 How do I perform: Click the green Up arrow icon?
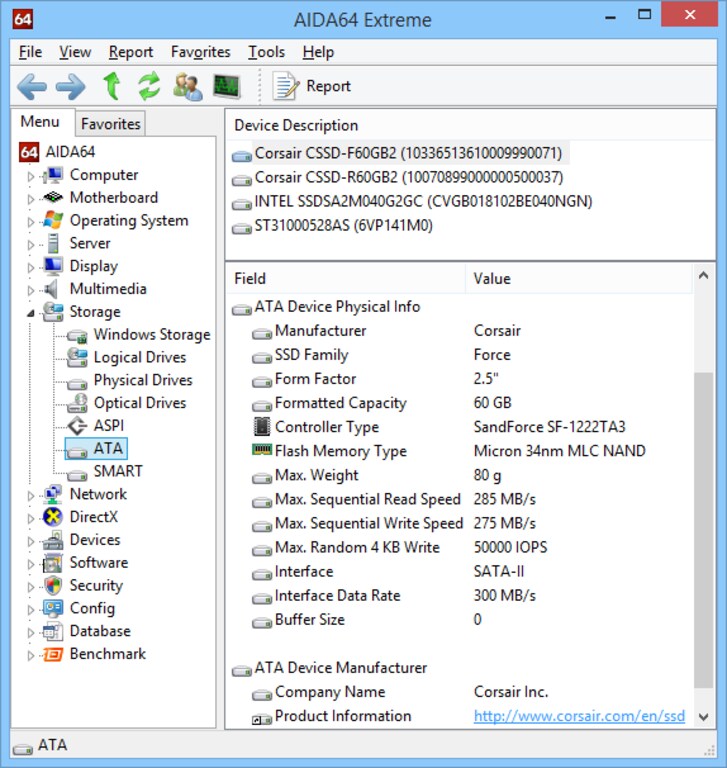[111, 87]
